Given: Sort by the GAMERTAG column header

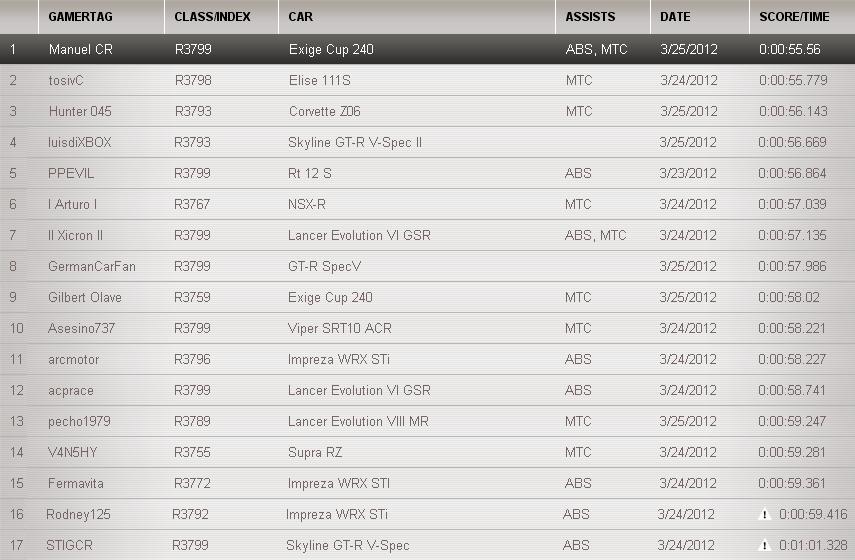Looking at the screenshot, I should pyautogui.click(x=78, y=17).
